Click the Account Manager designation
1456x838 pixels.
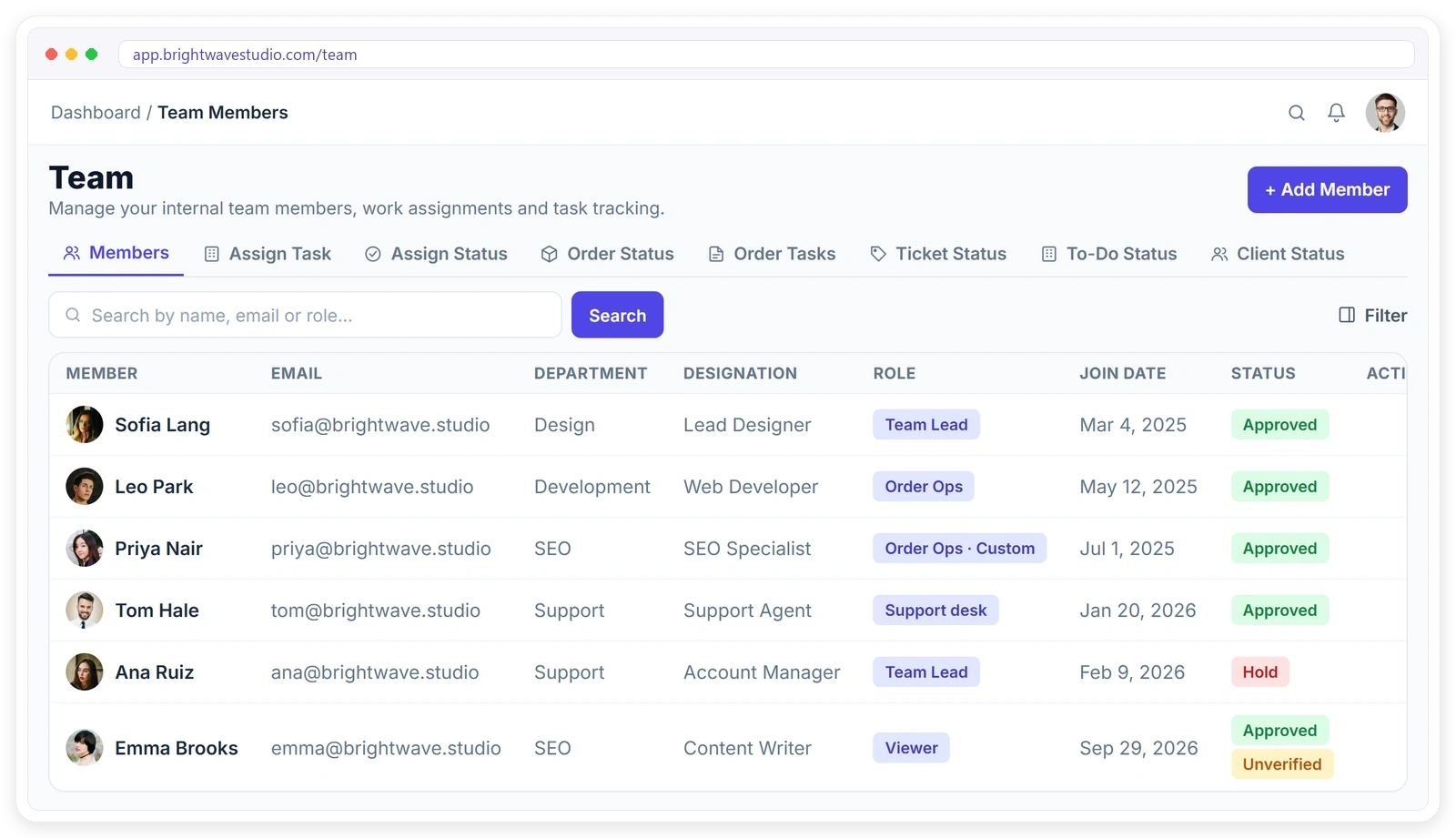(x=762, y=672)
